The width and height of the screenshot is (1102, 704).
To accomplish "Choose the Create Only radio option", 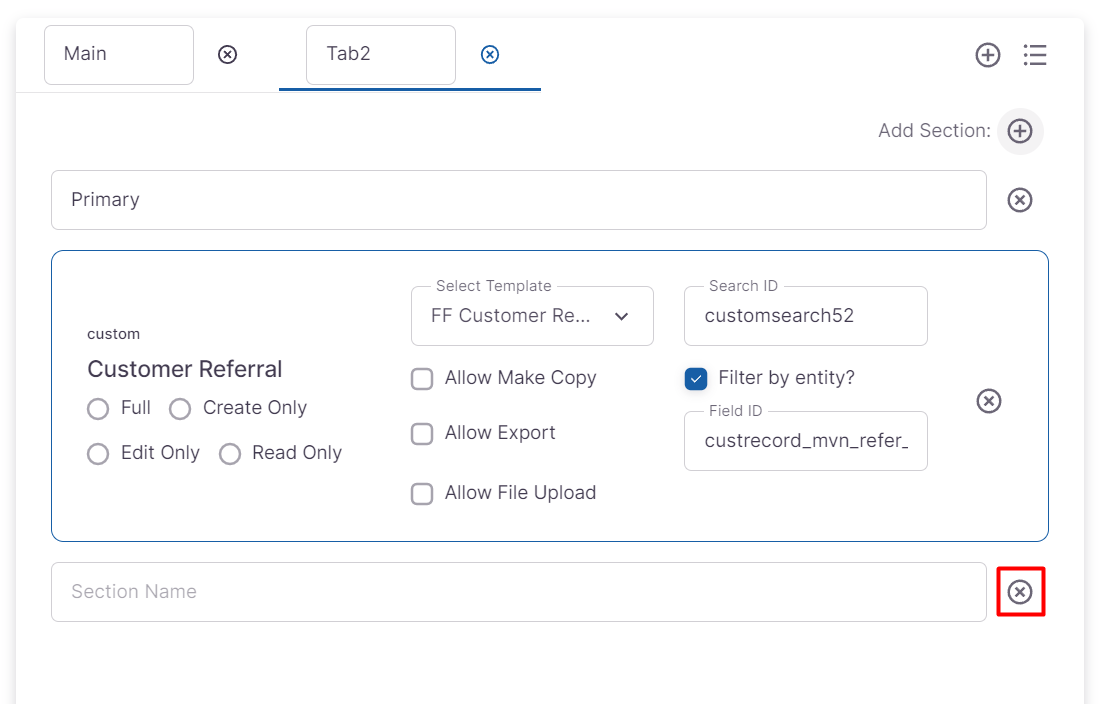I will point(180,409).
